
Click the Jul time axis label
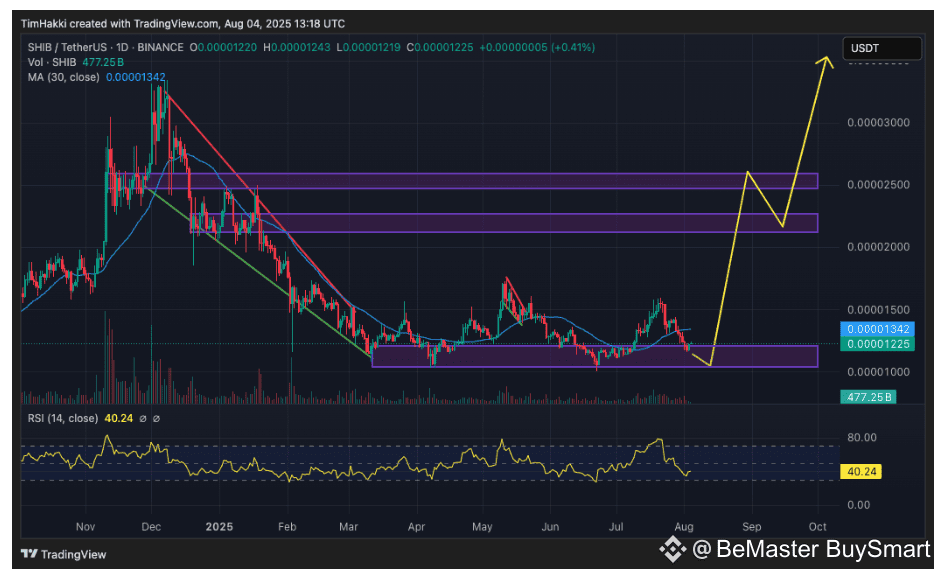click(616, 527)
